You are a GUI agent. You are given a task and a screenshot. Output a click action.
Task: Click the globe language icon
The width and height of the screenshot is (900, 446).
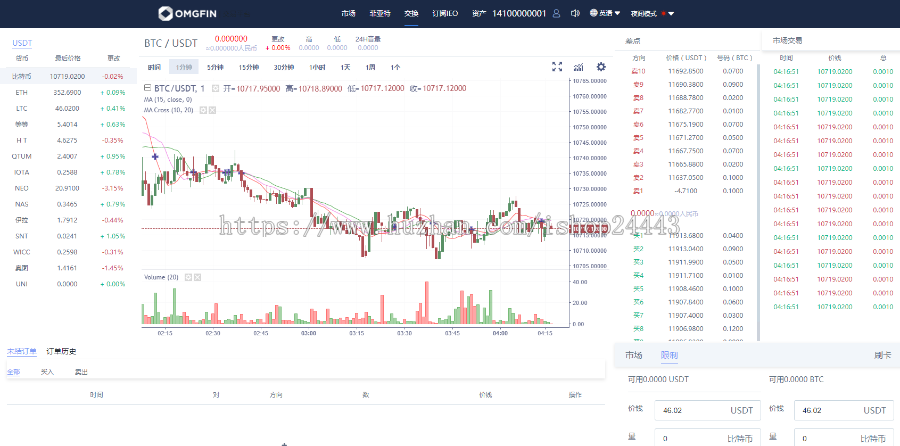pos(594,13)
